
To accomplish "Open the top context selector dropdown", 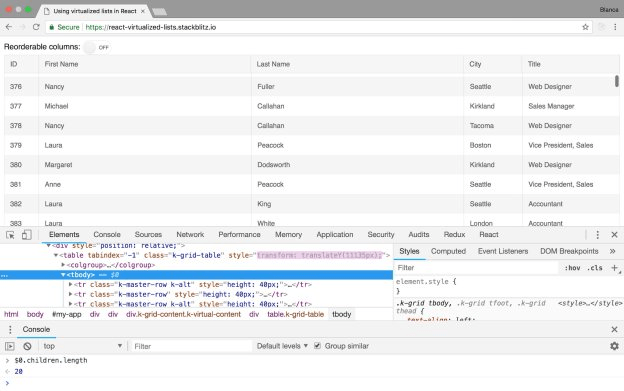I will tap(82, 346).
